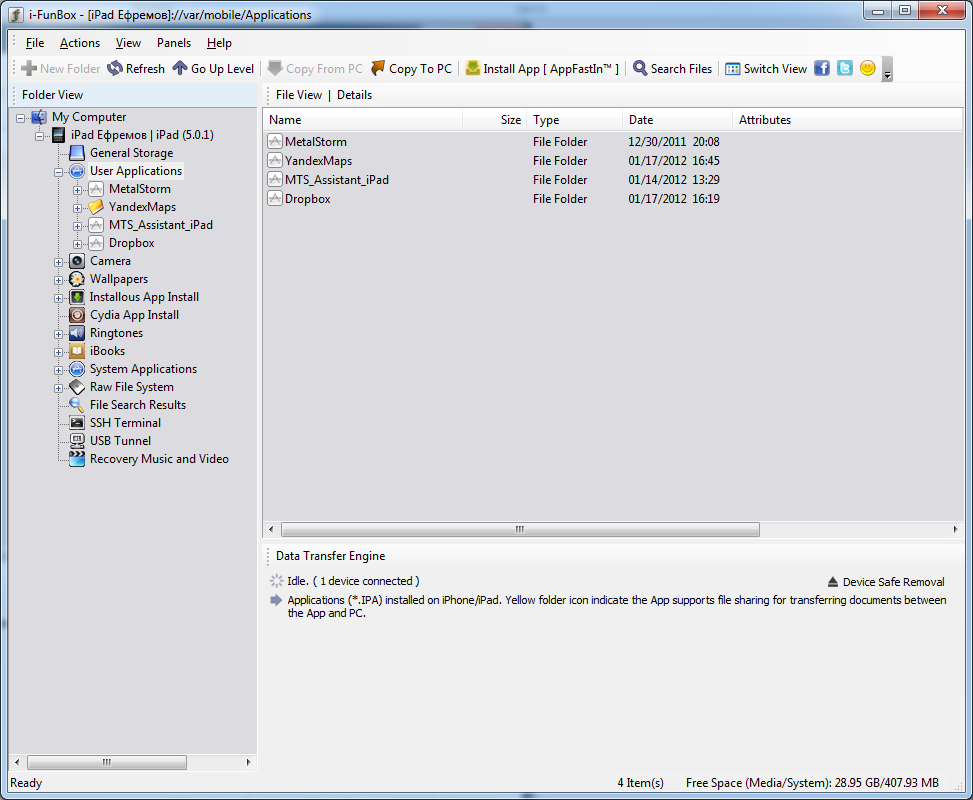Image resolution: width=973 pixels, height=800 pixels.
Task: Expand the MTS_Assistant_iPad tree node
Action: tap(78, 226)
